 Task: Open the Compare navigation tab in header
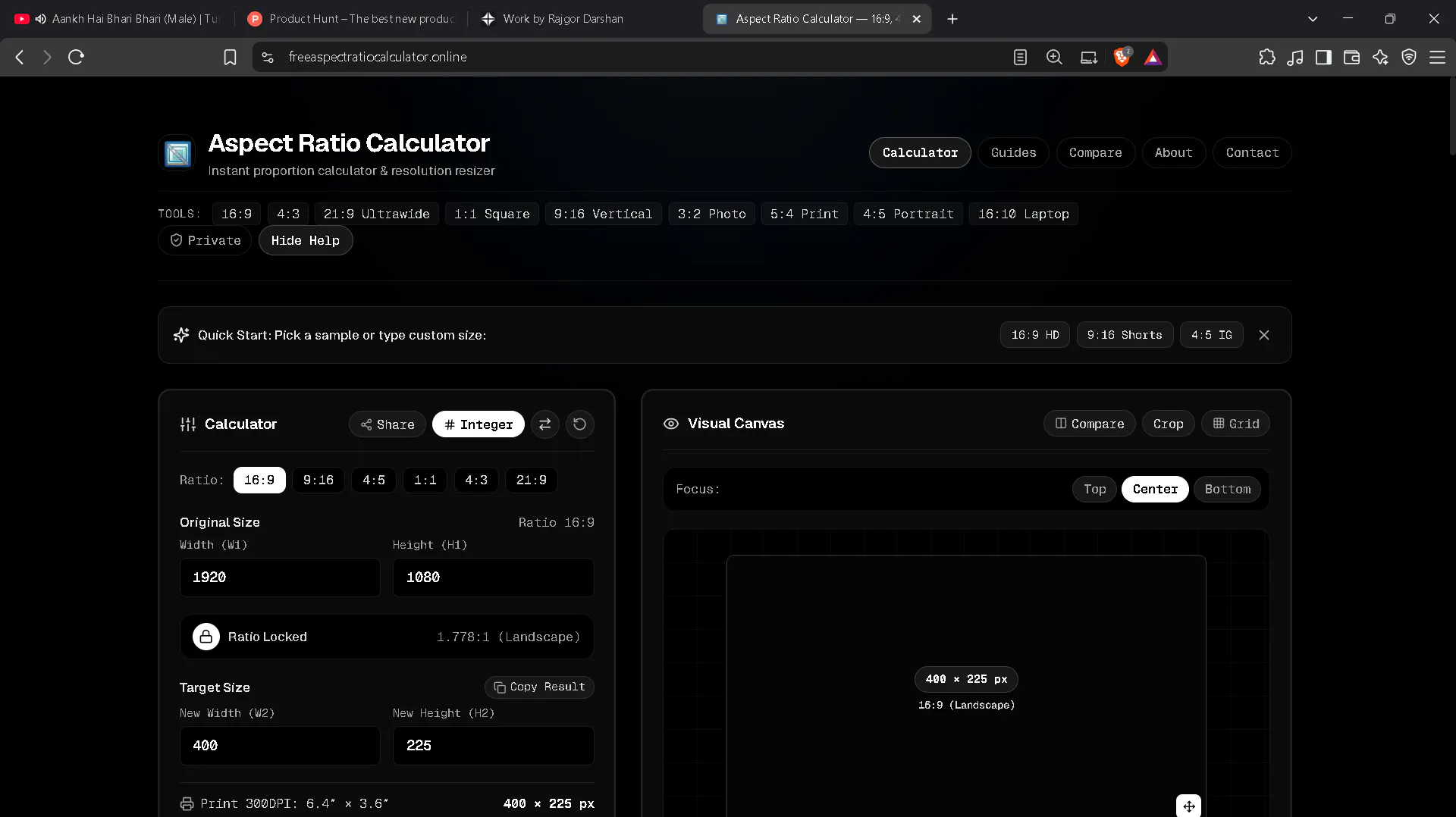tap(1095, 153)
